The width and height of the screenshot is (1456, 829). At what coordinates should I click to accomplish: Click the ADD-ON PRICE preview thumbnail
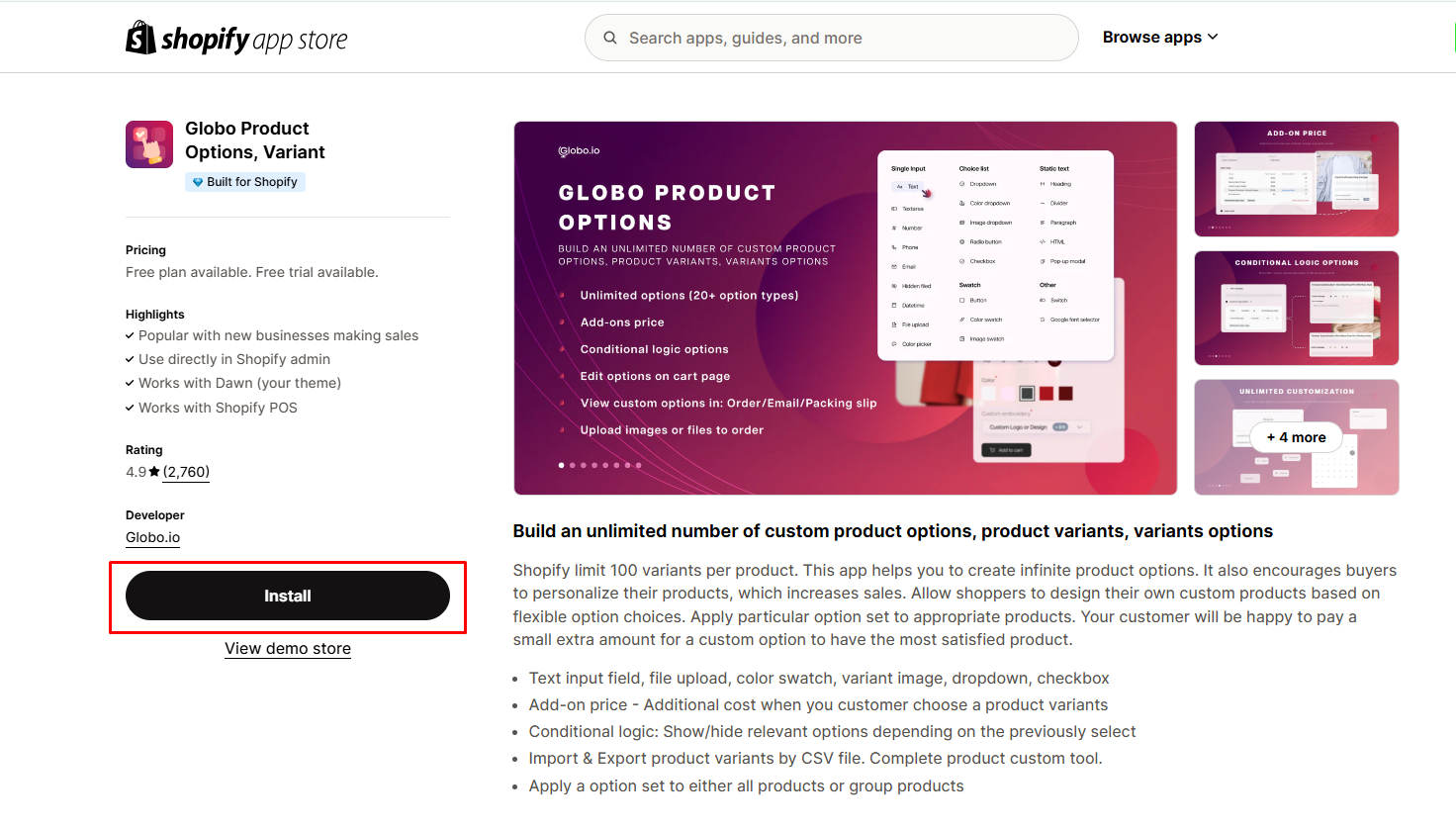[1296, 178]
